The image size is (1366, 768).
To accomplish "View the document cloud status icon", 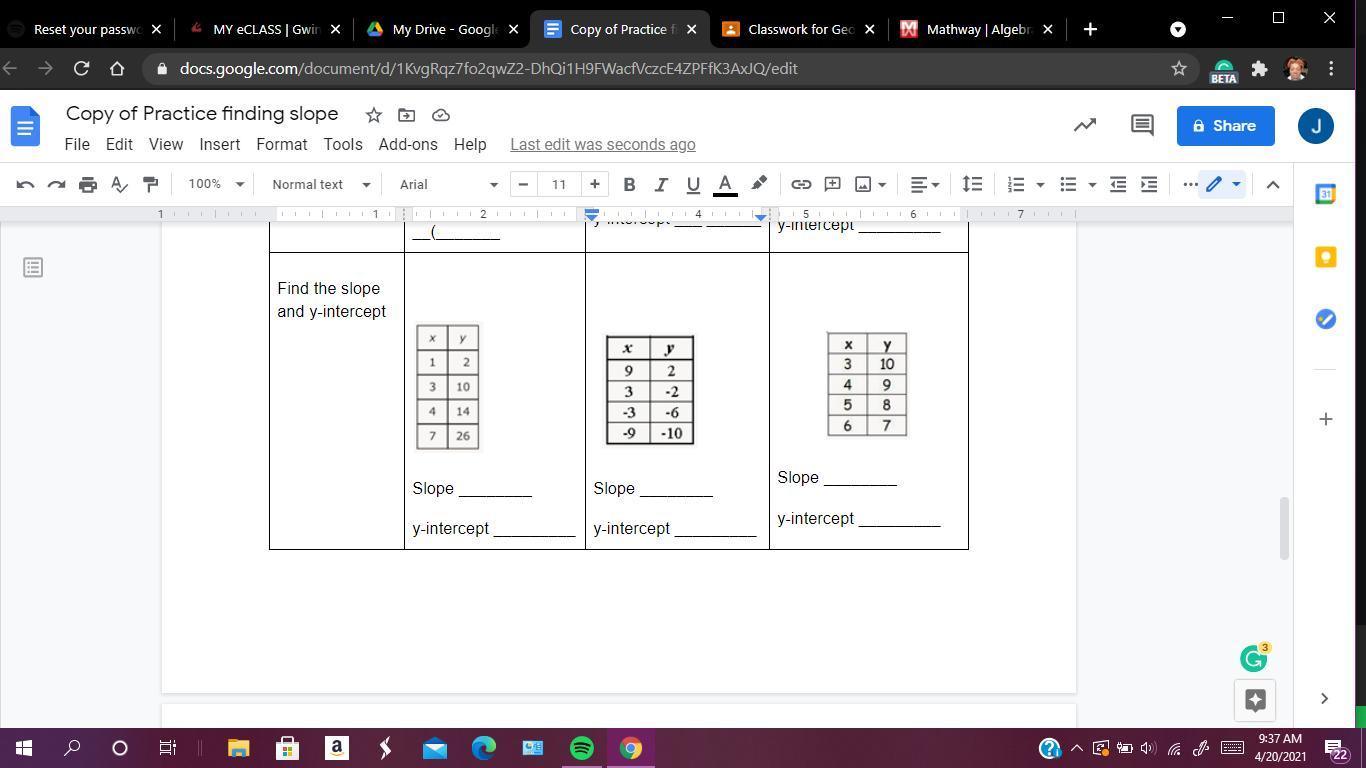I will tap(440, 115).
